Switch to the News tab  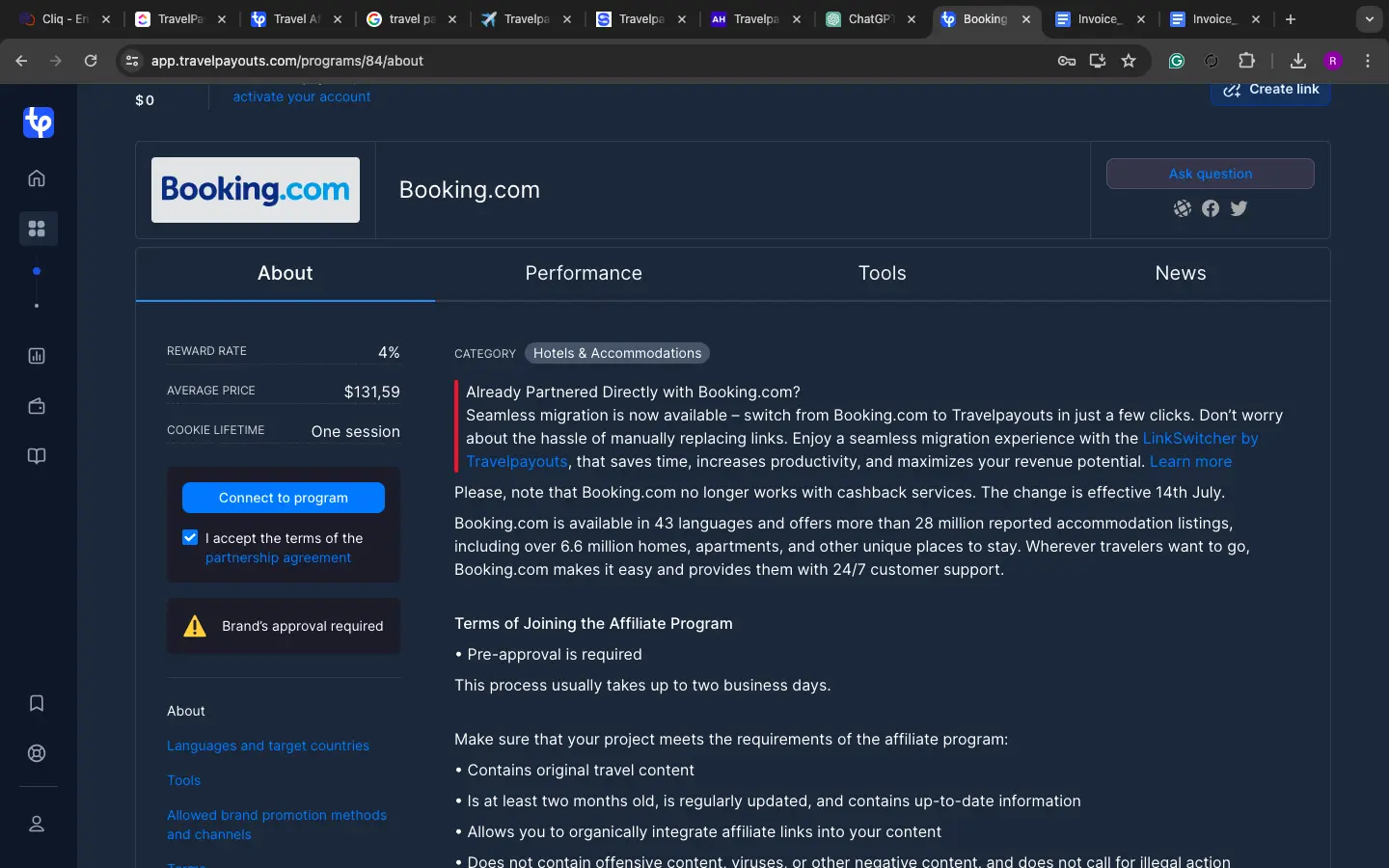click(1181, 274)
